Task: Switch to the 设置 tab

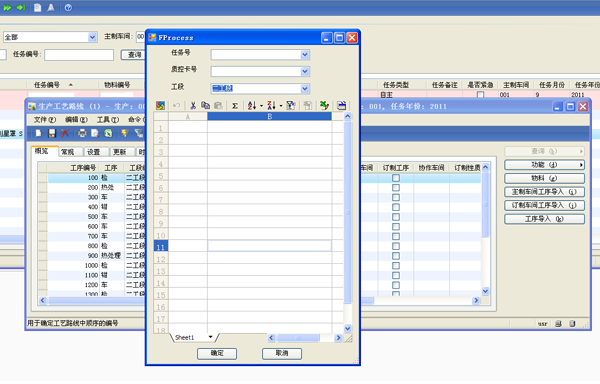Action: click(94, 152)
